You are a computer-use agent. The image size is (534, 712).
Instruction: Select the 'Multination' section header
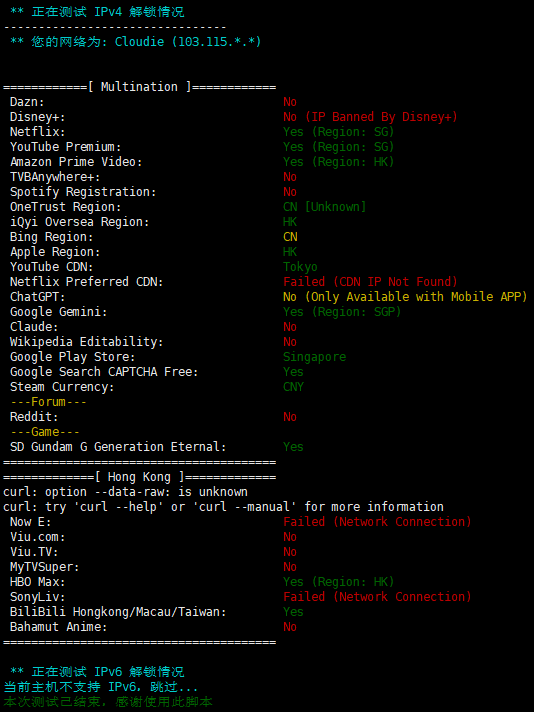click(x=139, y=87)
